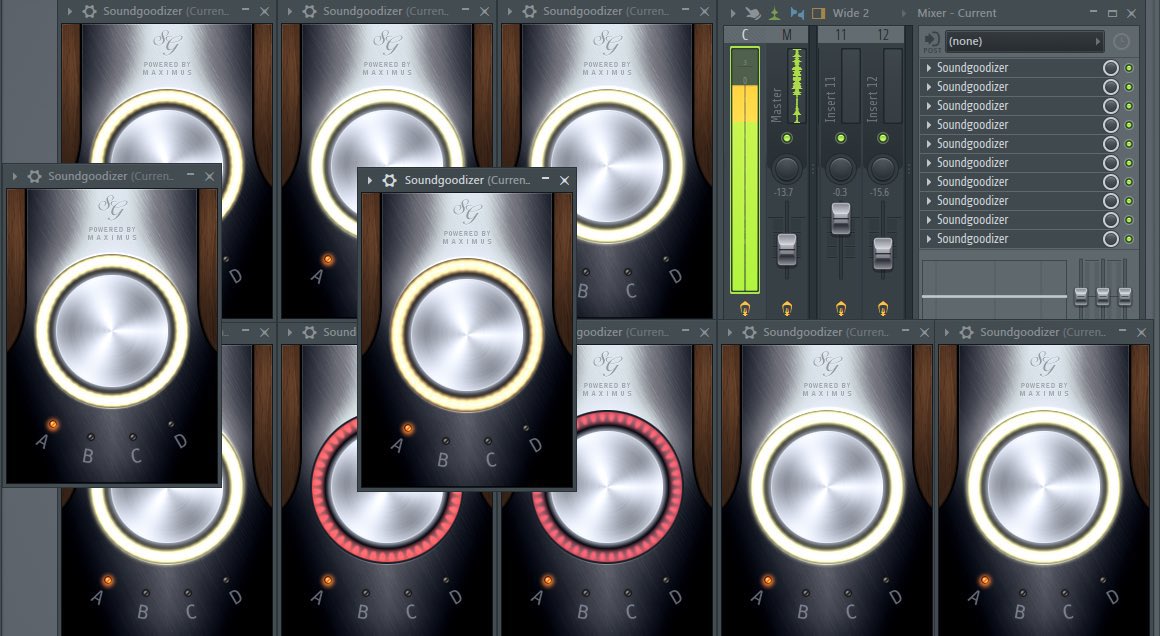Open the mixer options menu arrow
This screenshot has height=636, width=1160.
pyautogui.click(x=732, y=13)
